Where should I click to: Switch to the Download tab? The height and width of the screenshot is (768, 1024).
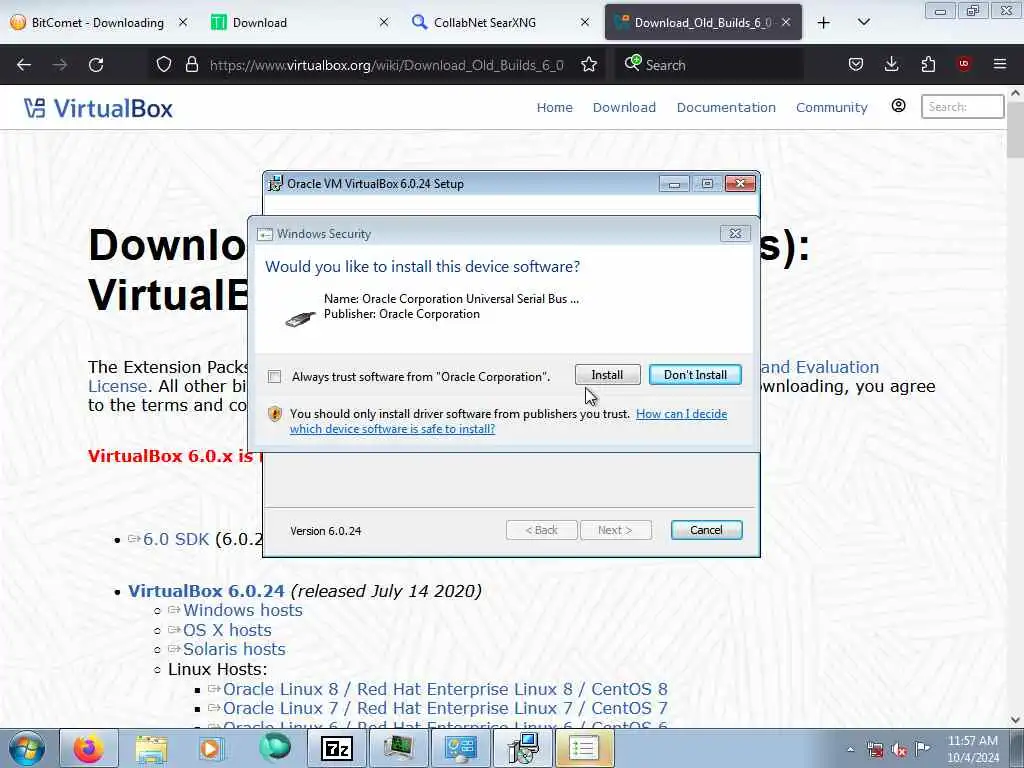299,22
